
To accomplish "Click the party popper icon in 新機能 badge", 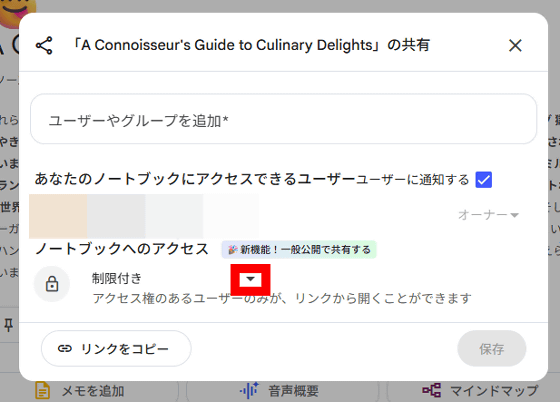I will tap(232, 250).
